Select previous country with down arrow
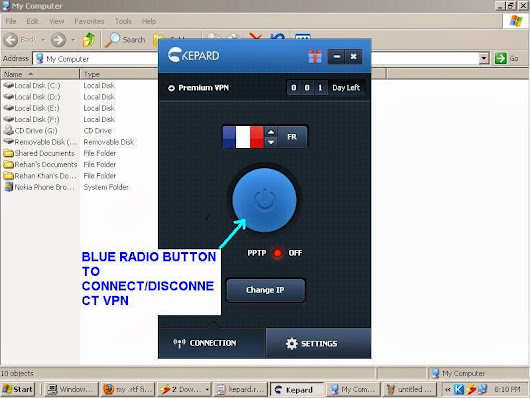This screenshot has width=530, height=398. click(x=271, y=142)
